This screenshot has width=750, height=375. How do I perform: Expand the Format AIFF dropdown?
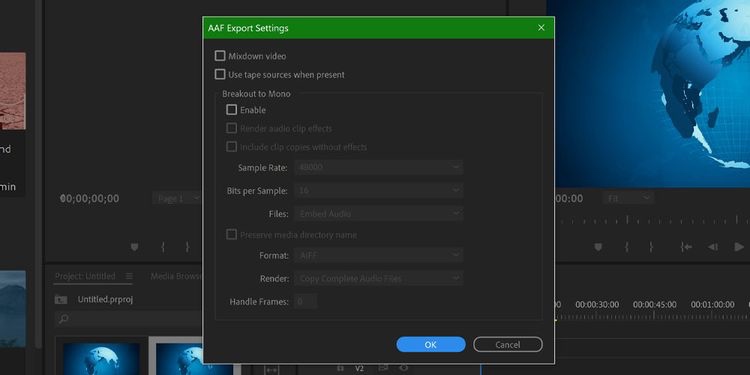(378, 255)
